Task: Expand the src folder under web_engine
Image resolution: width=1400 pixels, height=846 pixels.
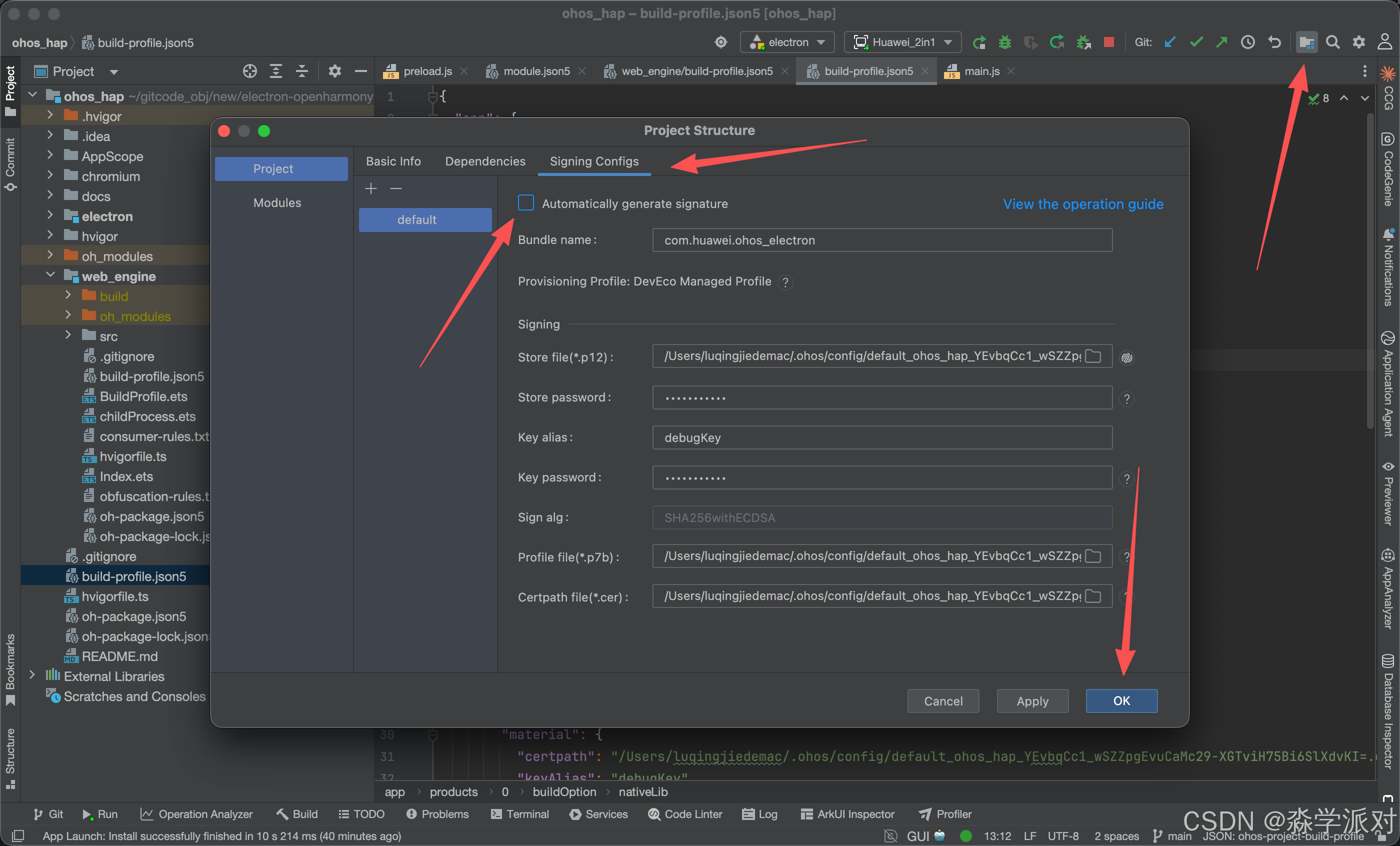Action: pyautogui.click(x=68, y=335)
